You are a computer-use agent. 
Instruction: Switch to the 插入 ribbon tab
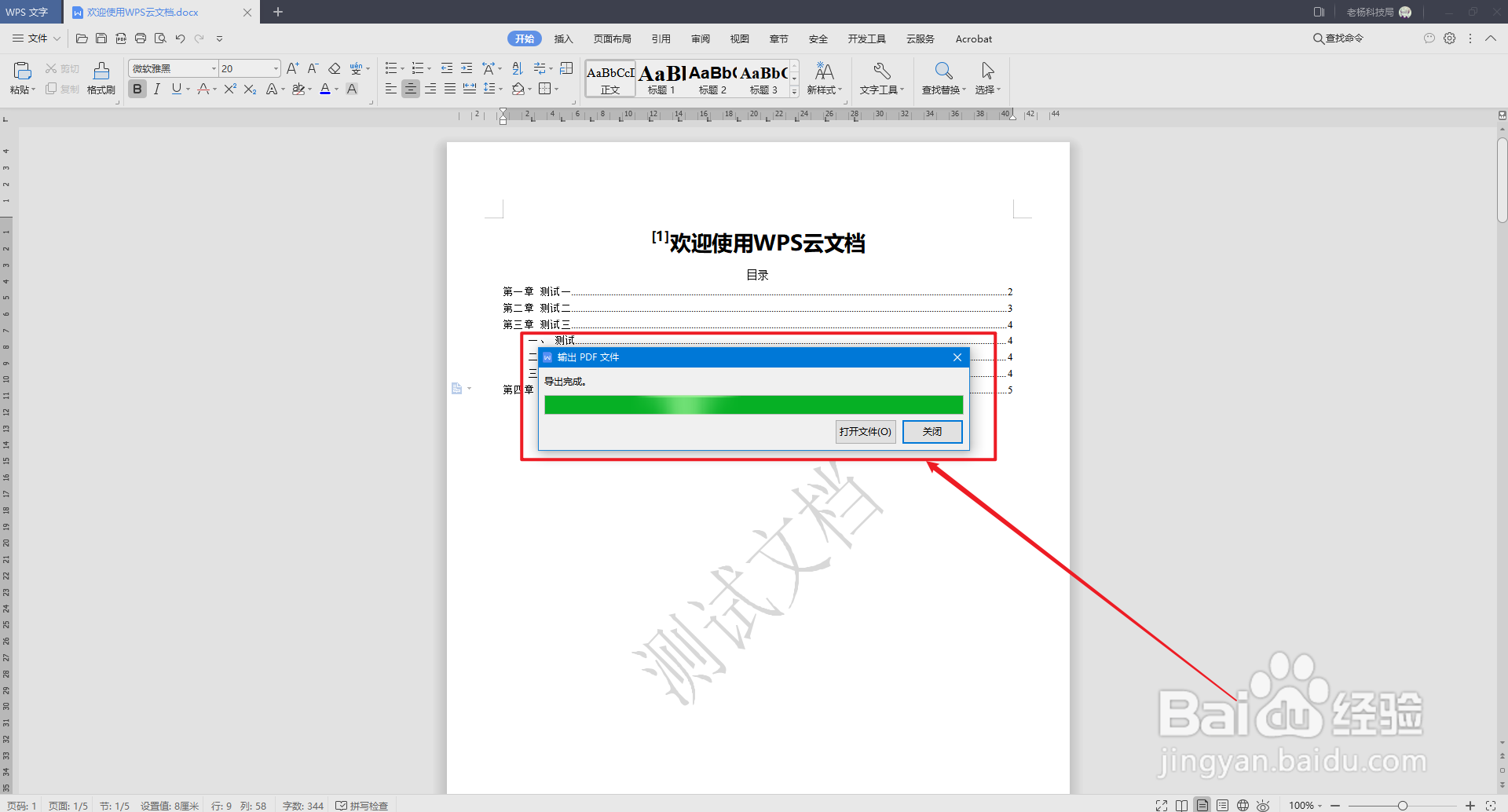(563, 38)
